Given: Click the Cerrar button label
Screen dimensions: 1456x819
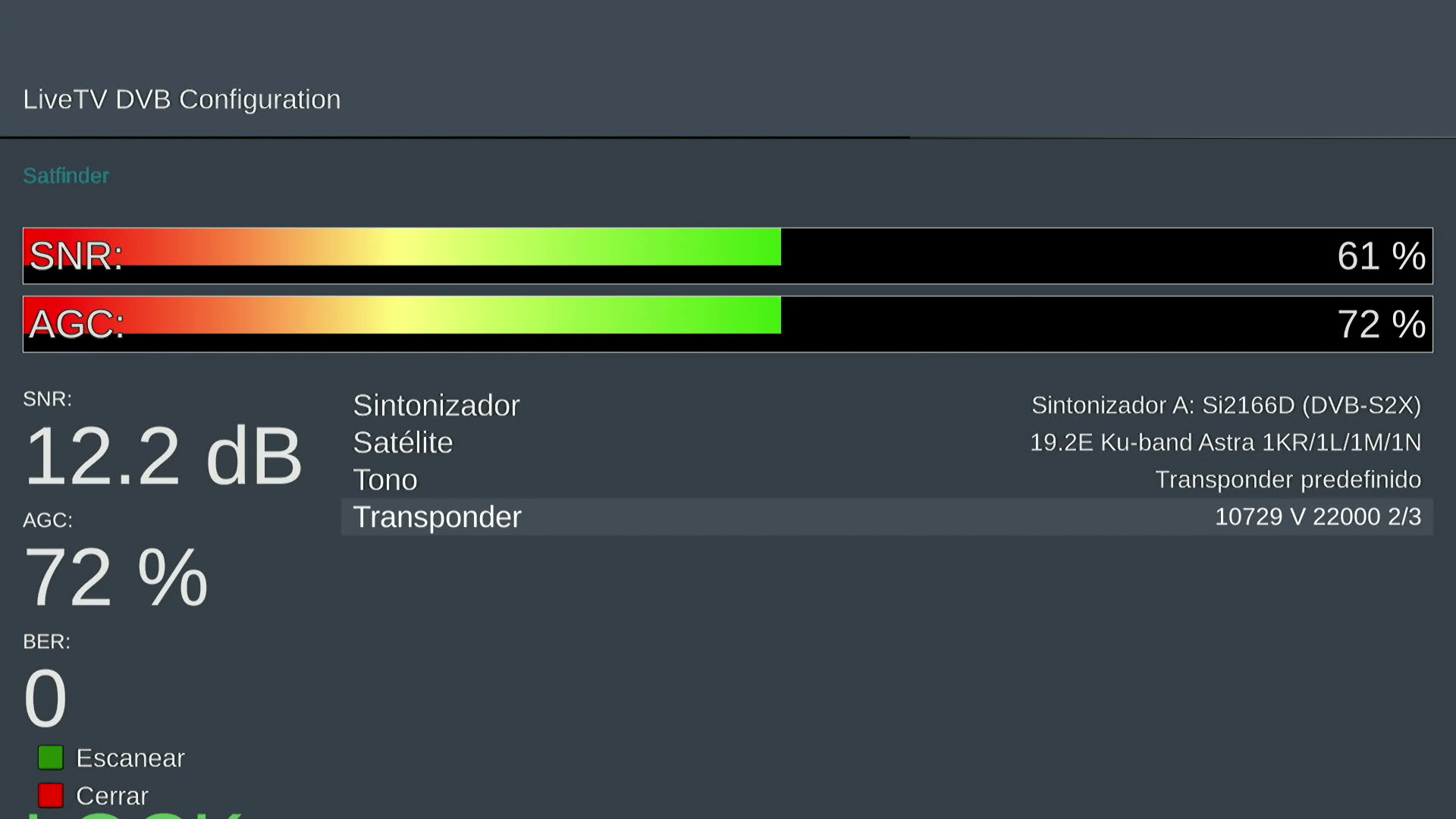Looking at the screenshot, I should click(112, 796).
